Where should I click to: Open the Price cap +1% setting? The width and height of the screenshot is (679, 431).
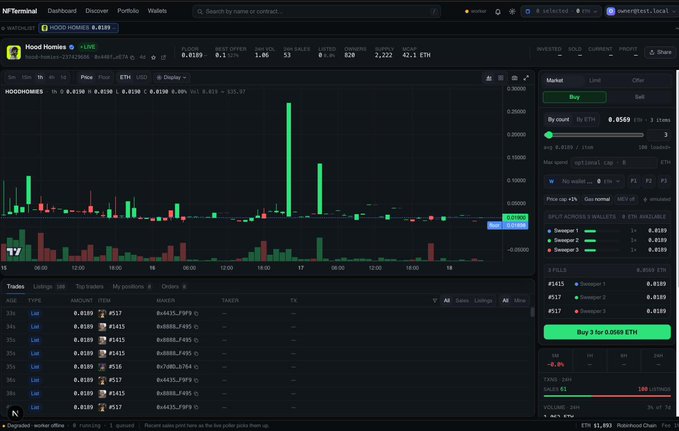coord(562,199)
